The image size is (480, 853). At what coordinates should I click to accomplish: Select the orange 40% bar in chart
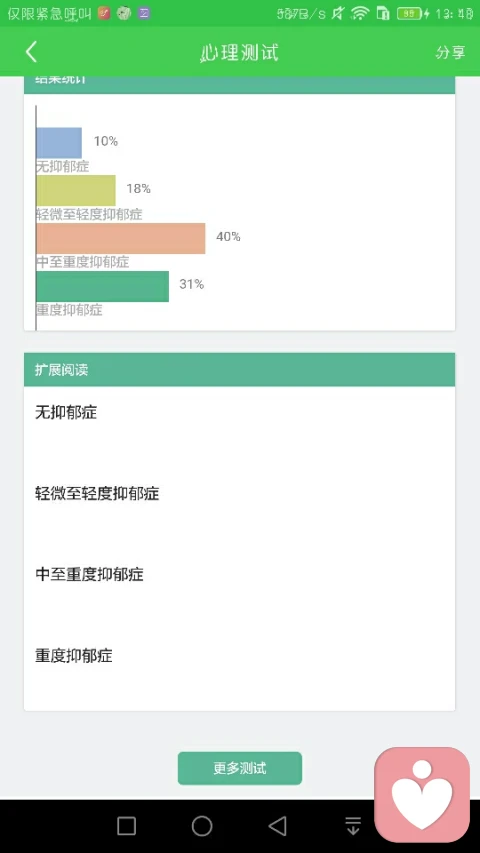[x=121, y=238]
